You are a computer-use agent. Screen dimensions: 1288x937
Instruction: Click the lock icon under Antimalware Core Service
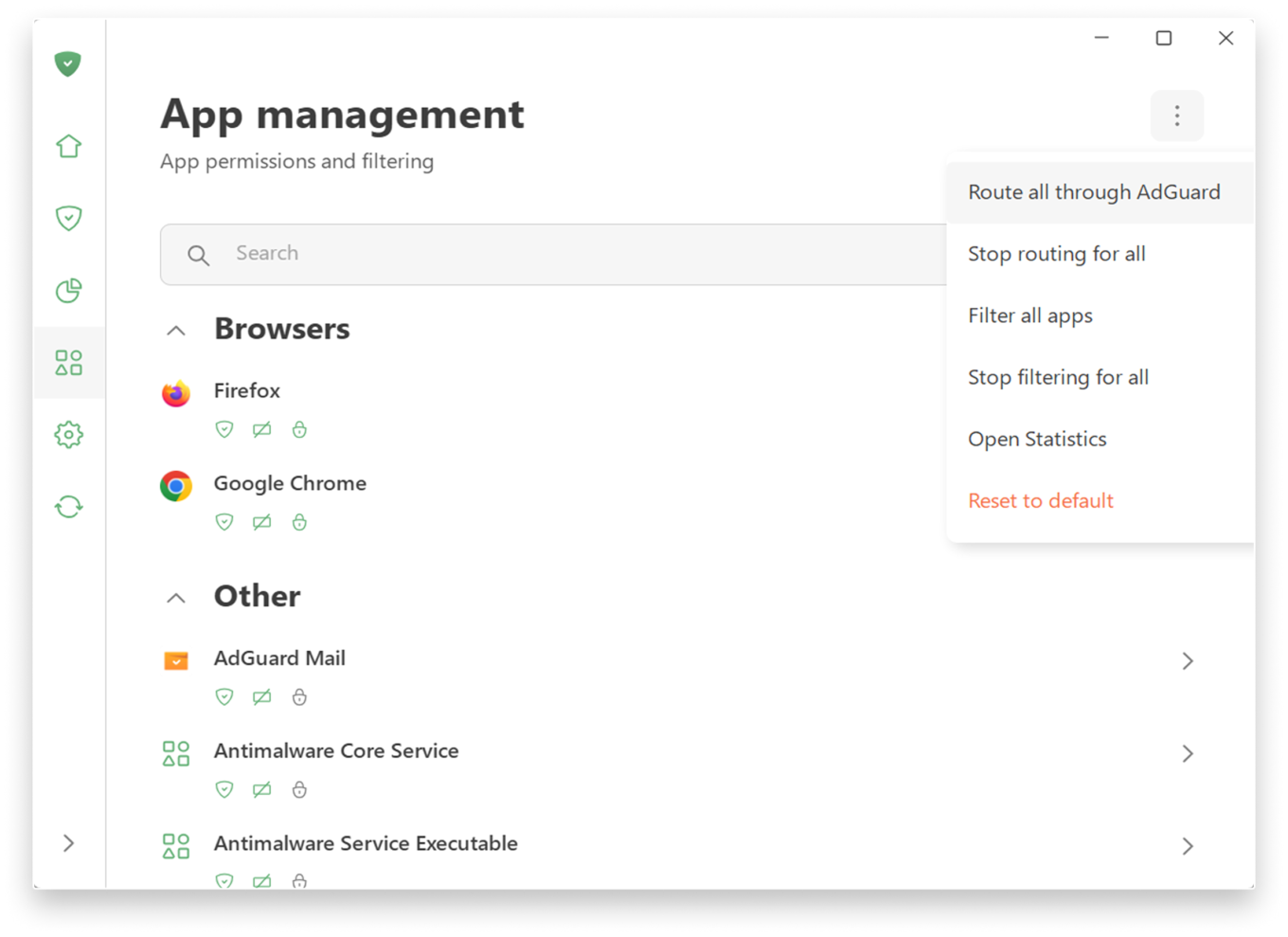point(299,790)
